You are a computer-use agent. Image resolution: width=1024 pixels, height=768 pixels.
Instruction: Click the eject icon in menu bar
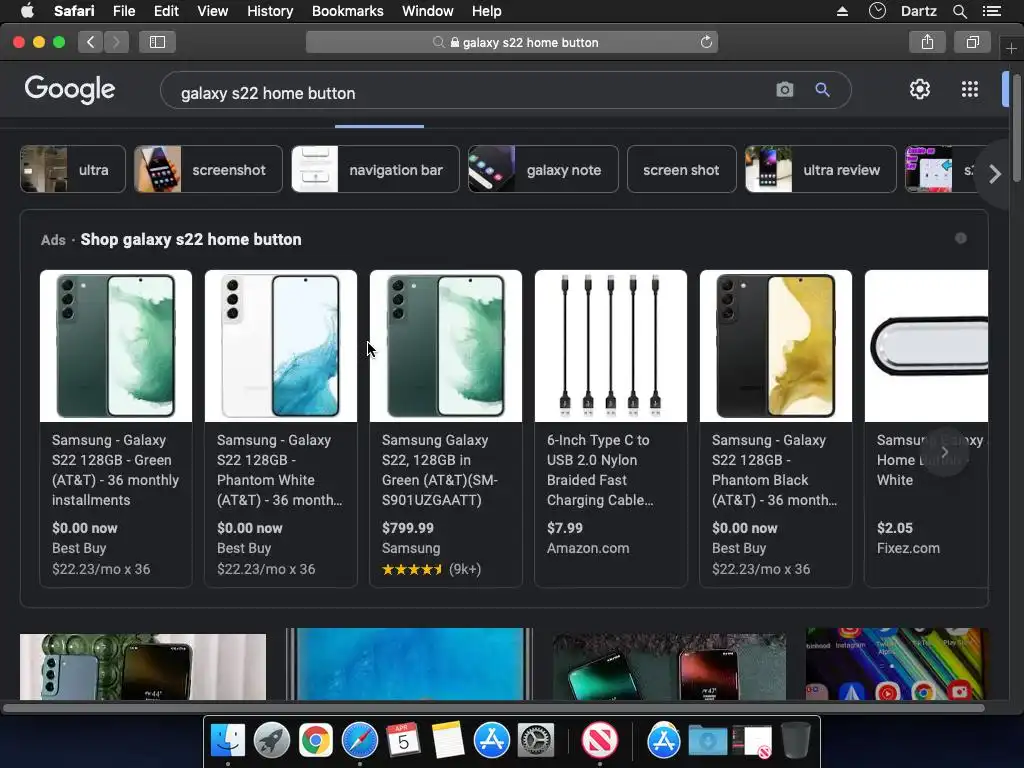click(842, 11)
